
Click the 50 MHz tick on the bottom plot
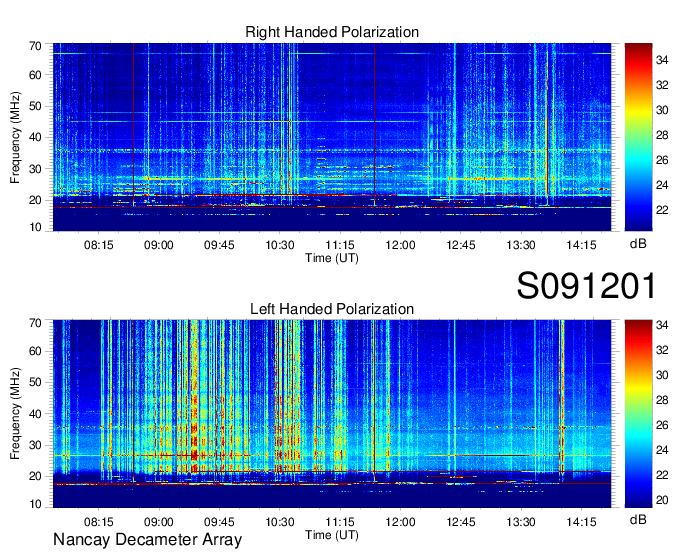[x=35, y=382]
